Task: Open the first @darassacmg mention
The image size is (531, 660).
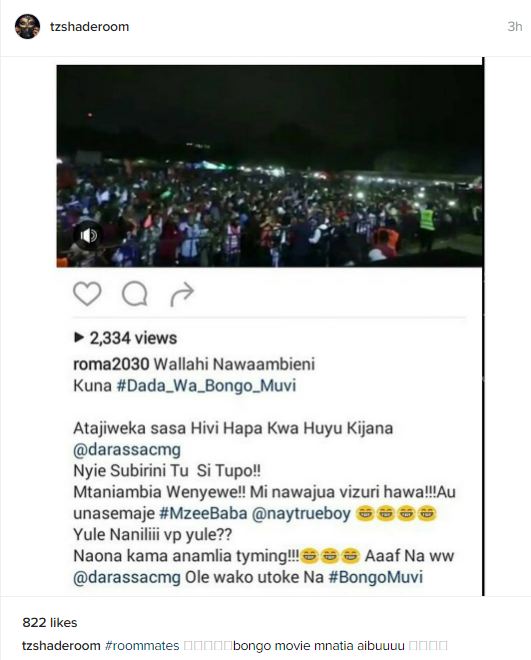Action: (x=127, y=450)
